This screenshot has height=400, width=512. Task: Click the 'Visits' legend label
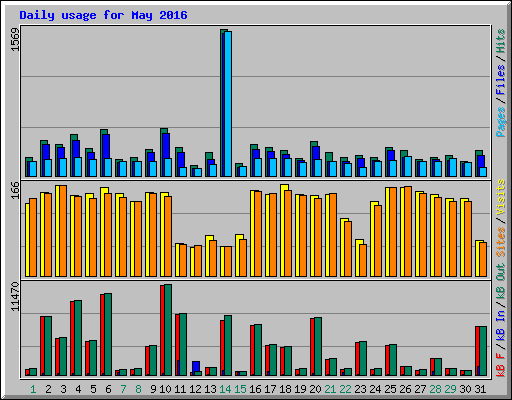point(500,197)
